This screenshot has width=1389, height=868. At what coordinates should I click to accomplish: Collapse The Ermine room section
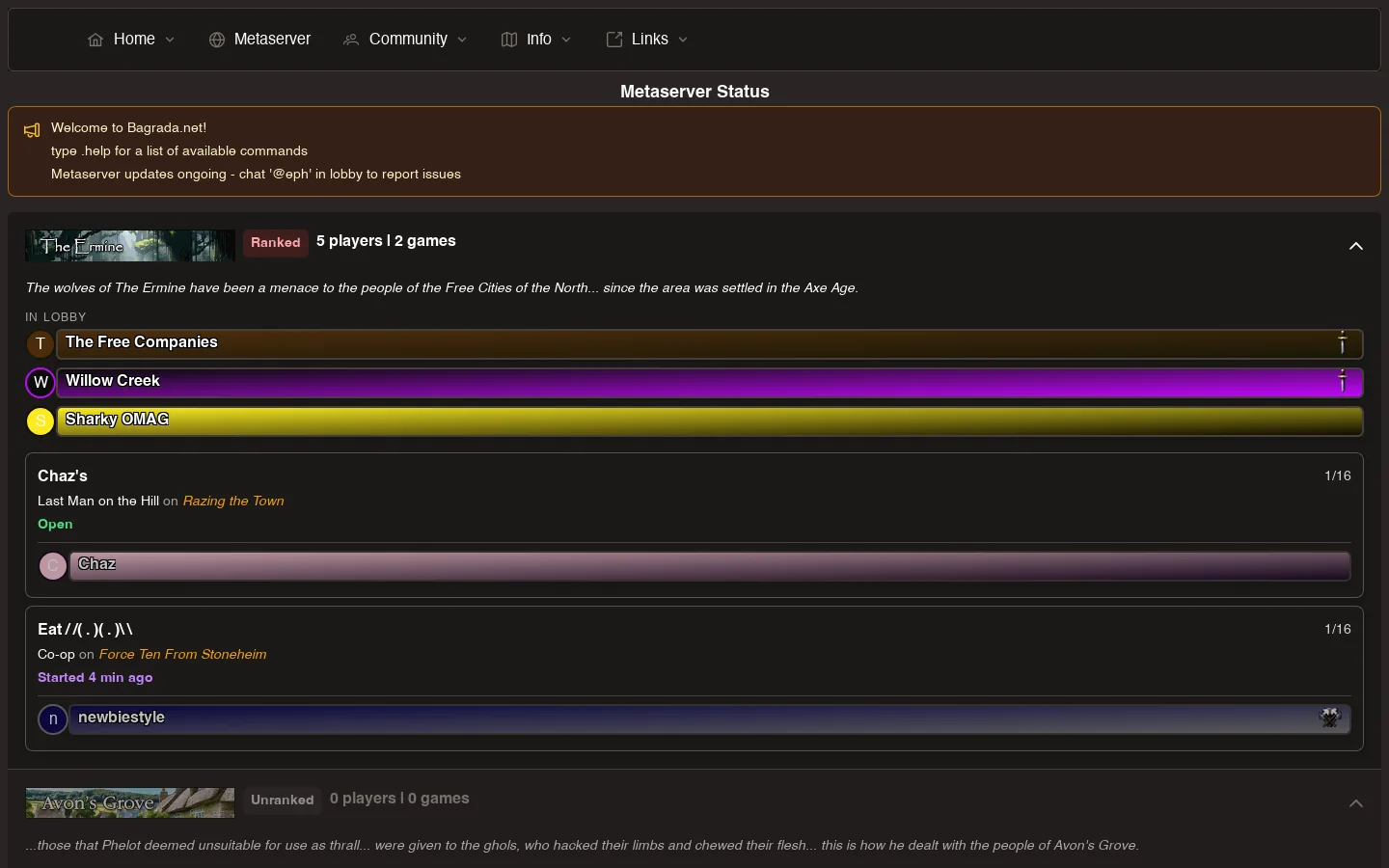click(x=1355, y=246)
